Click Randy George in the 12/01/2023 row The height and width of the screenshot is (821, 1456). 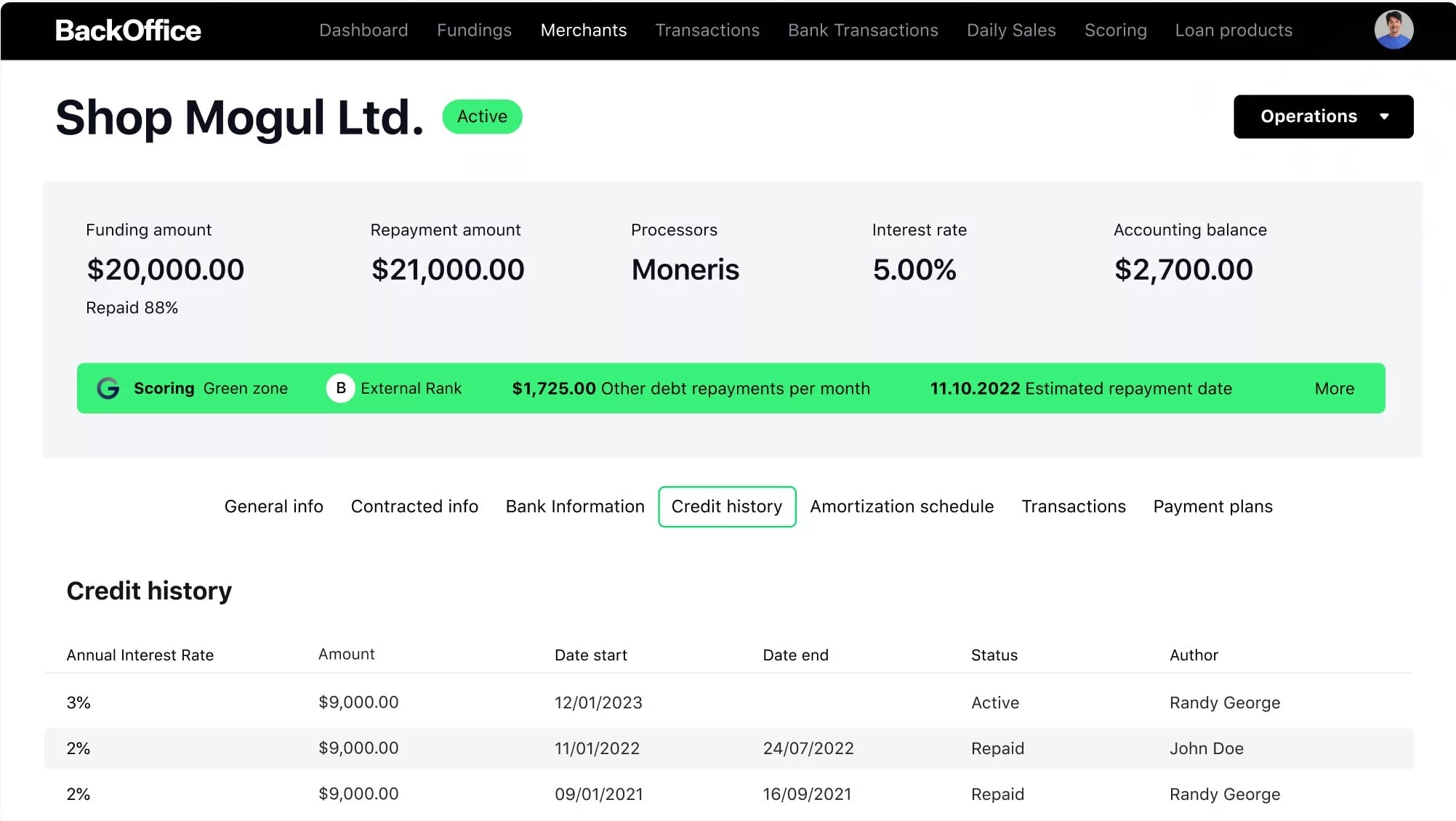click(x=1224, y=703)
